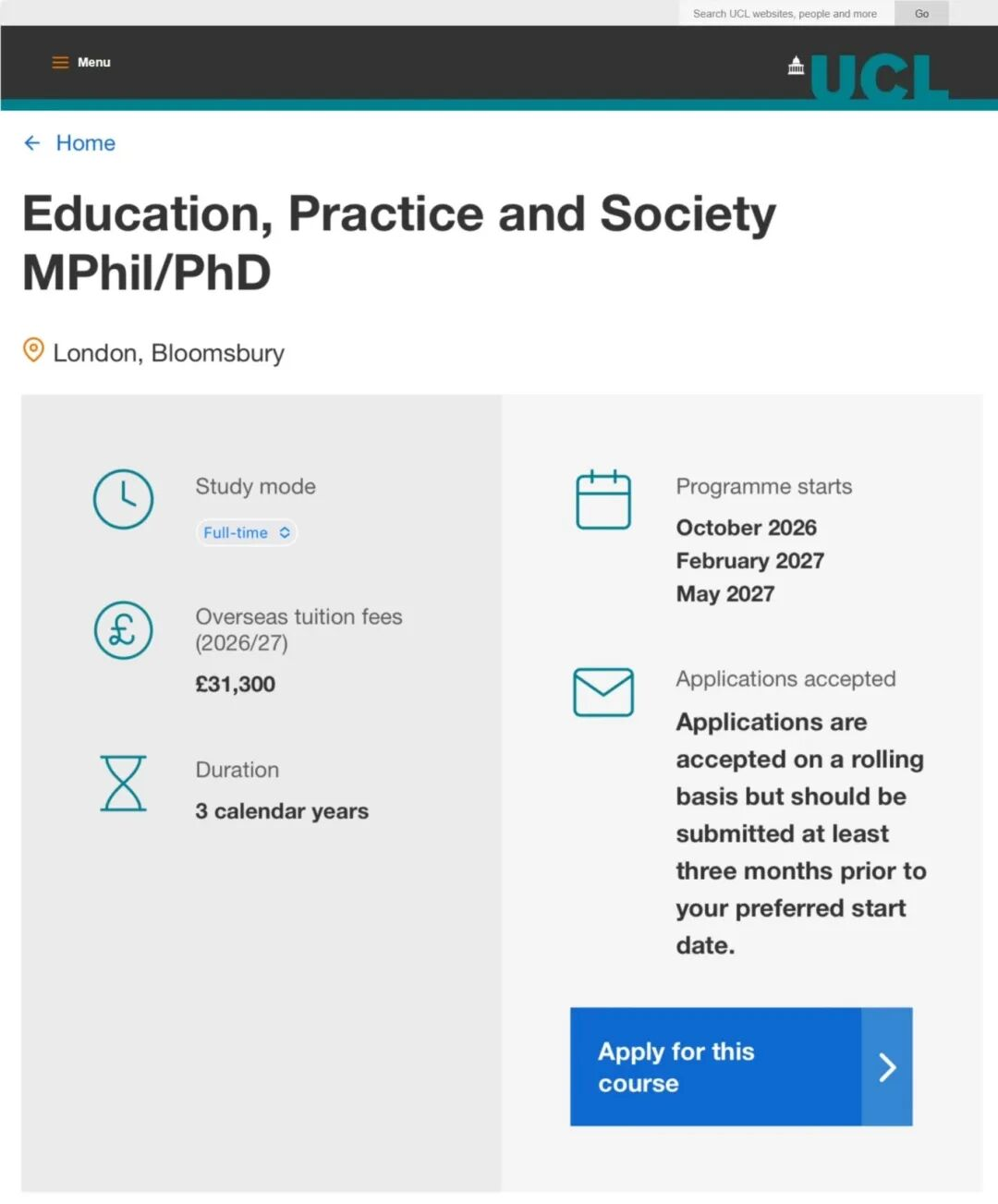998x1204 pixels.
Task: Click the clock Study mode icon
Action: click(123, 499)
